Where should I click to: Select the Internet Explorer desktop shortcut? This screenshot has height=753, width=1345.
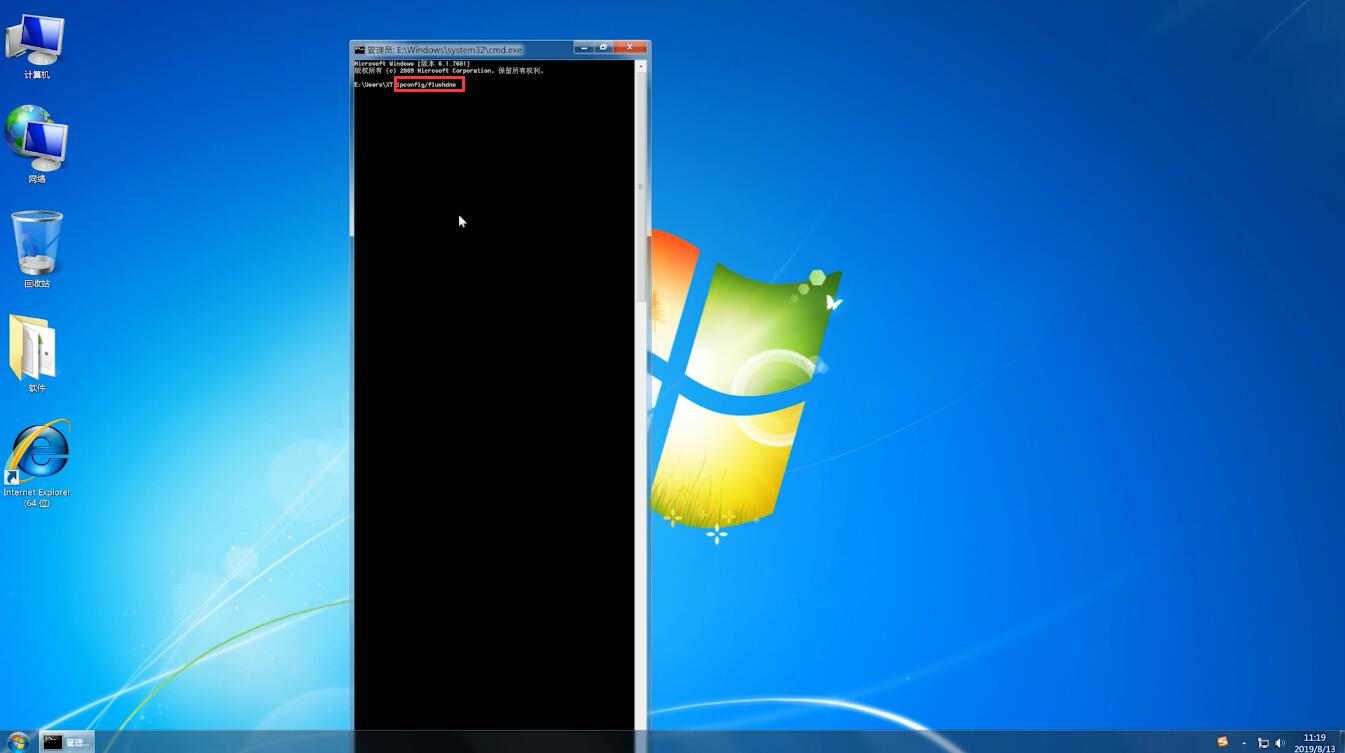[37, 463]
